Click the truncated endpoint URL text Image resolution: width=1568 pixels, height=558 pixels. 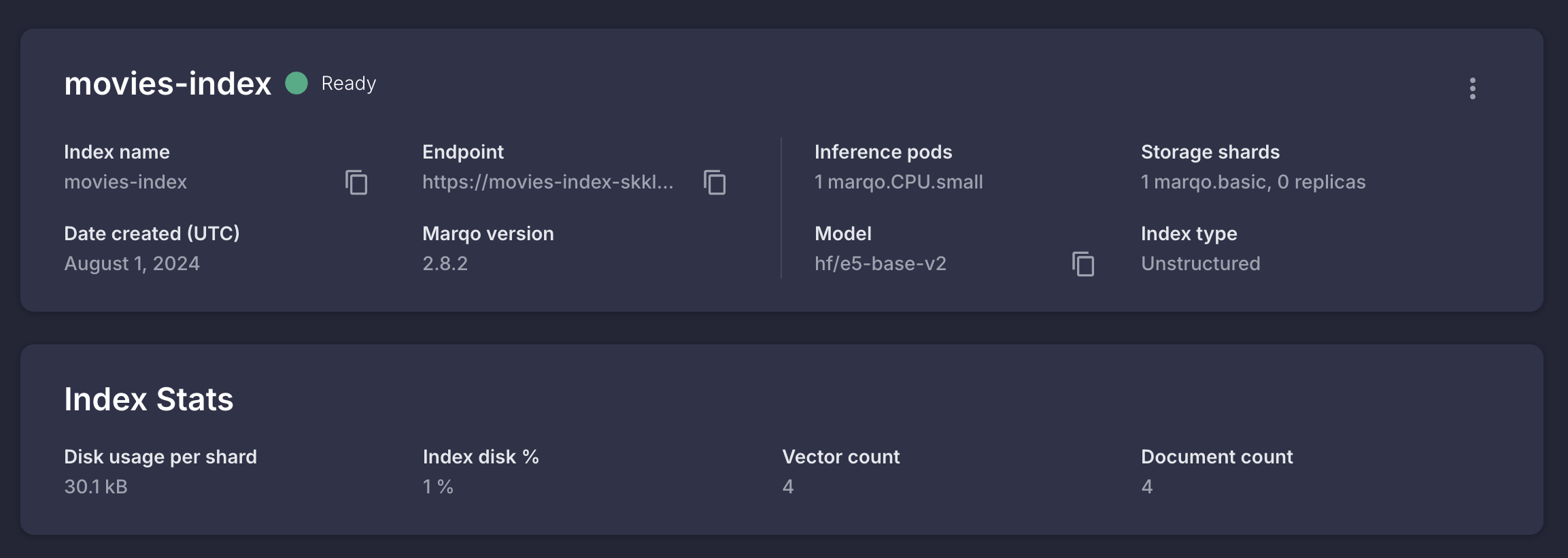click(547, 182)
